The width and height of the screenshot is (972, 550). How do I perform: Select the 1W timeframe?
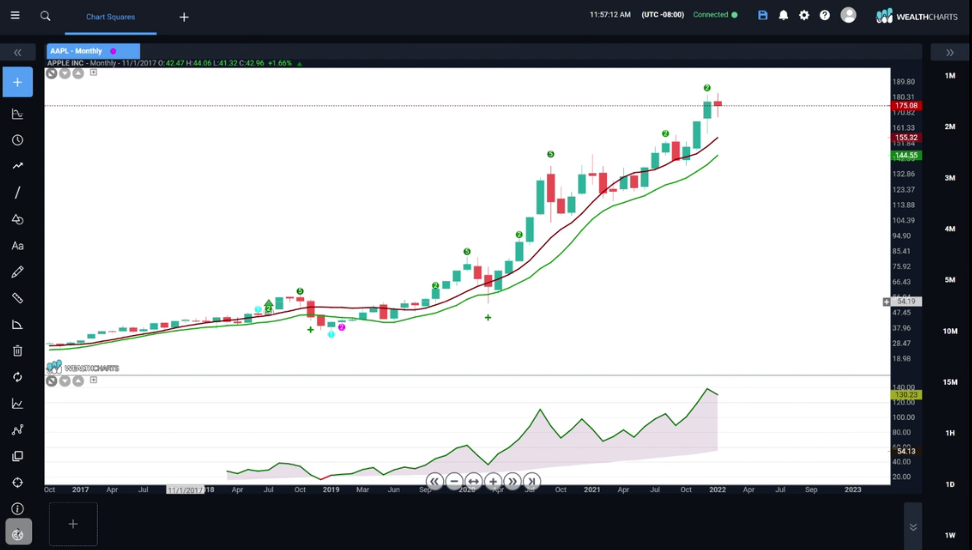click(950, 535)
